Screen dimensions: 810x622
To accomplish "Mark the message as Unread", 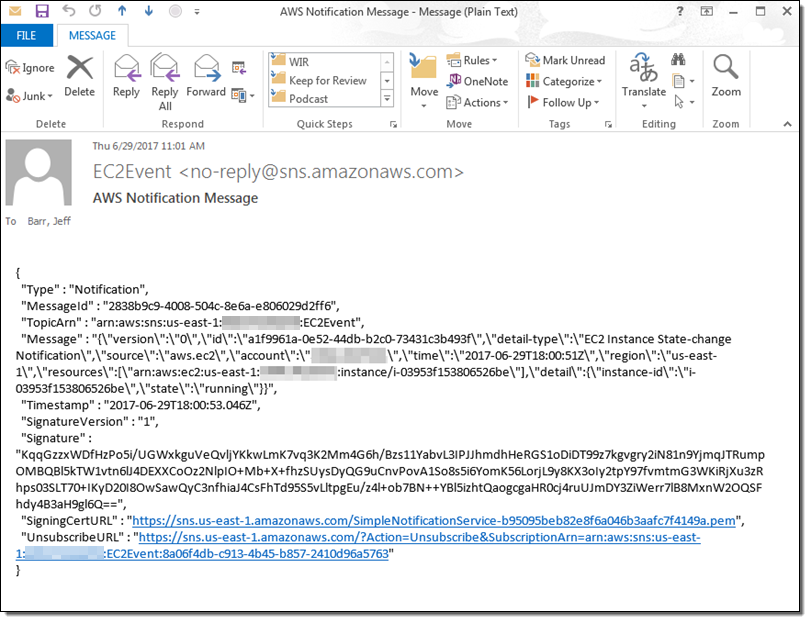I will tap(565, 60).
